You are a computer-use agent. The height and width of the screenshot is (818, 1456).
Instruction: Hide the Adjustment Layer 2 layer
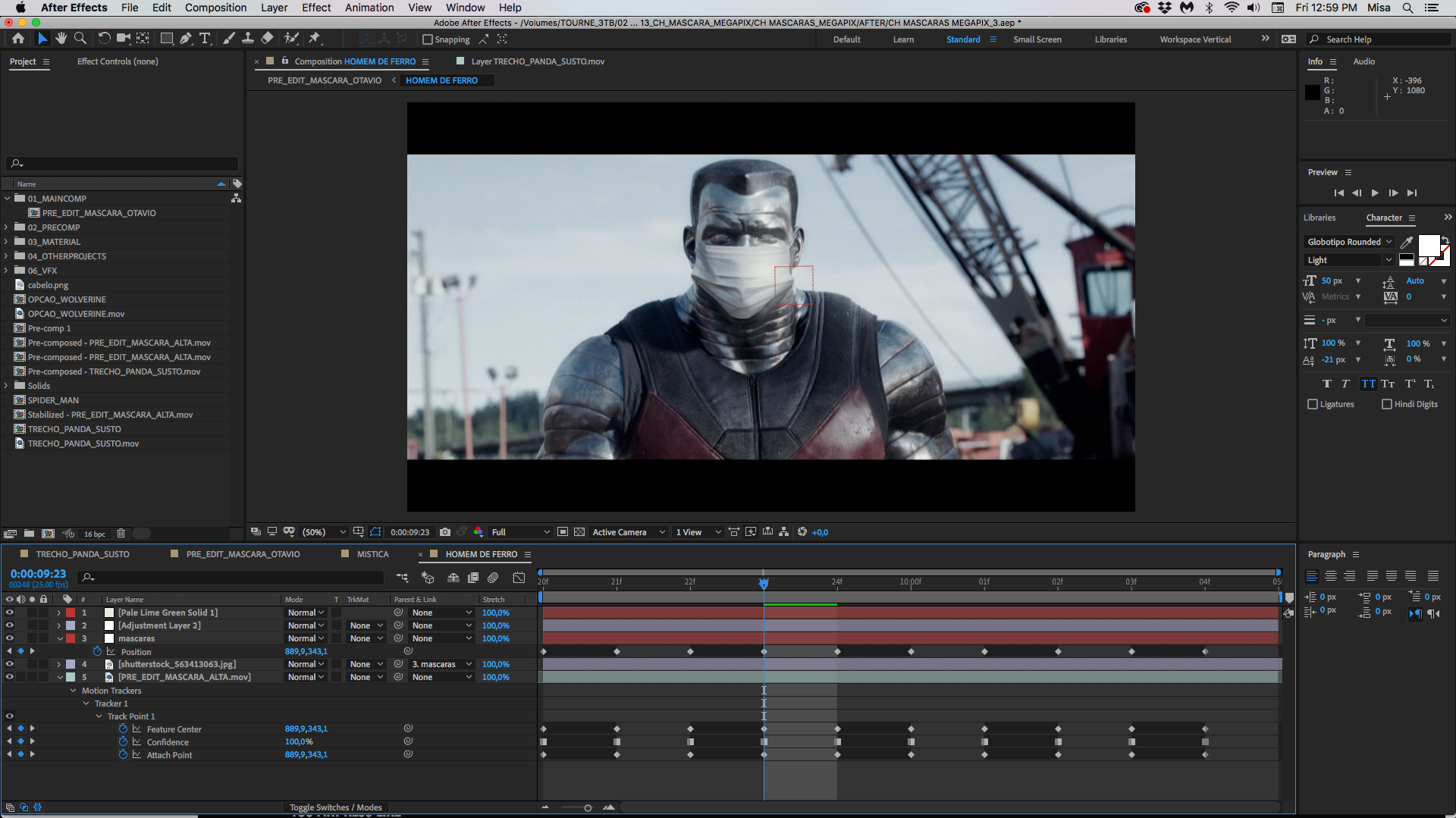(10, 625)
